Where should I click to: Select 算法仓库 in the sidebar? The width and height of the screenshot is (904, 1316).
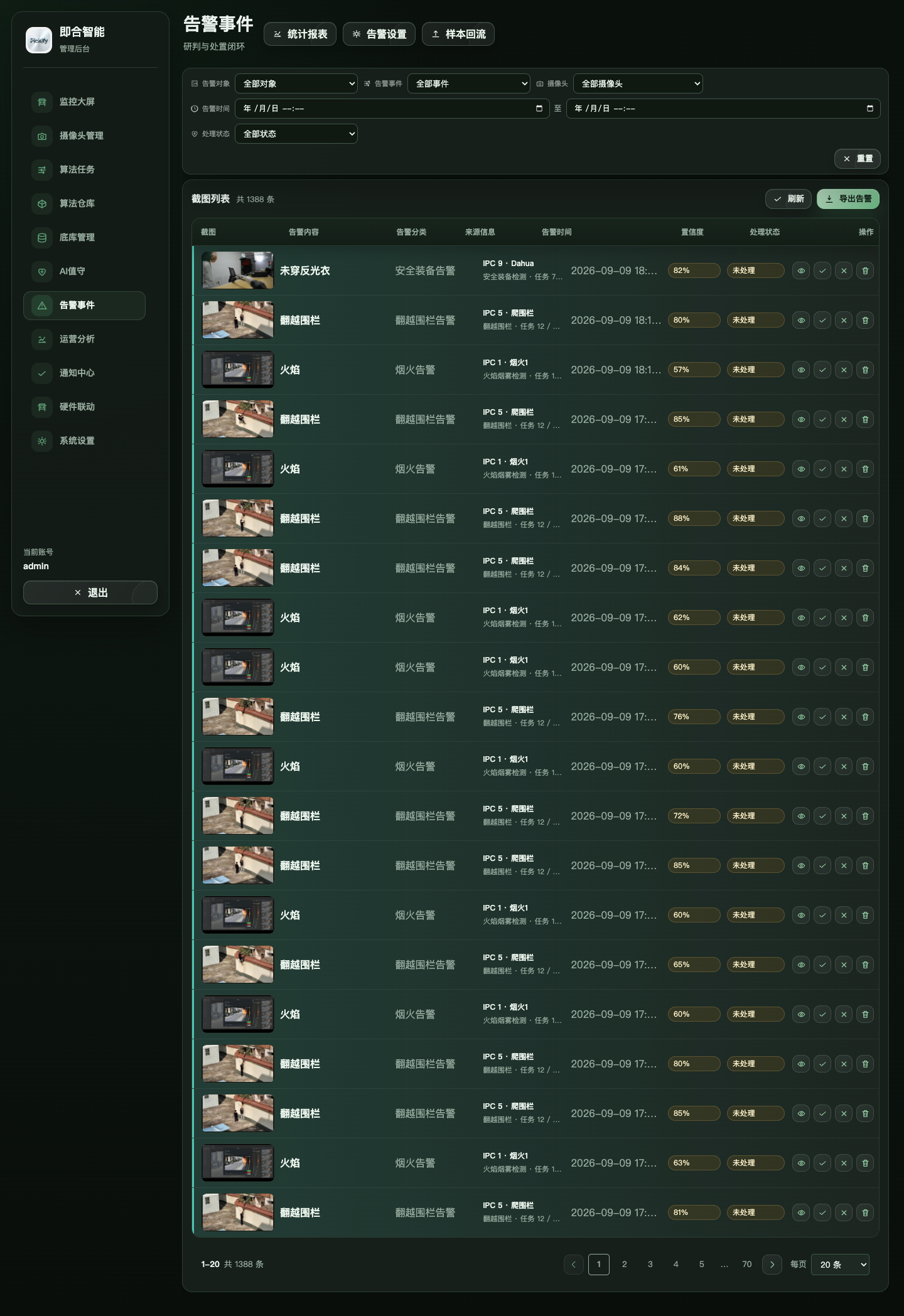click(84, 203)
